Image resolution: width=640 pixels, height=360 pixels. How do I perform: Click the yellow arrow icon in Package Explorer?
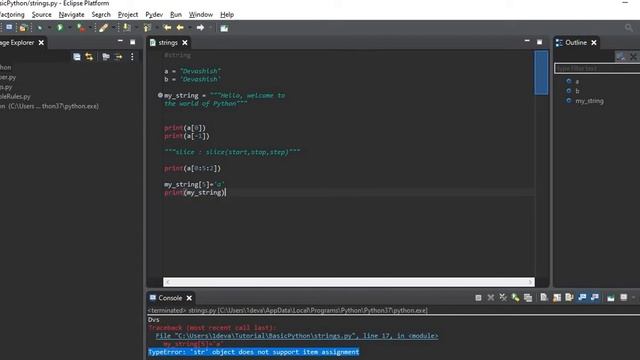(x=118, y=57)
